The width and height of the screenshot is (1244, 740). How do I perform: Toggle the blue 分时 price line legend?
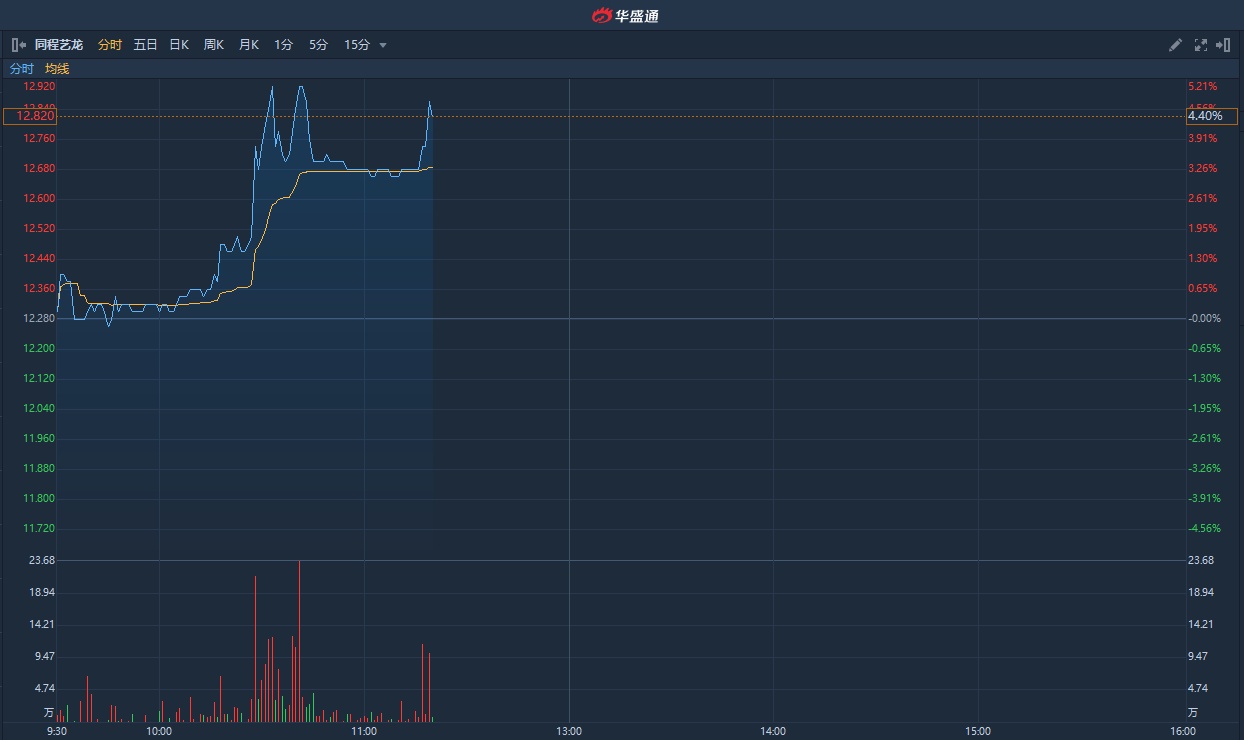coord(21,69)
